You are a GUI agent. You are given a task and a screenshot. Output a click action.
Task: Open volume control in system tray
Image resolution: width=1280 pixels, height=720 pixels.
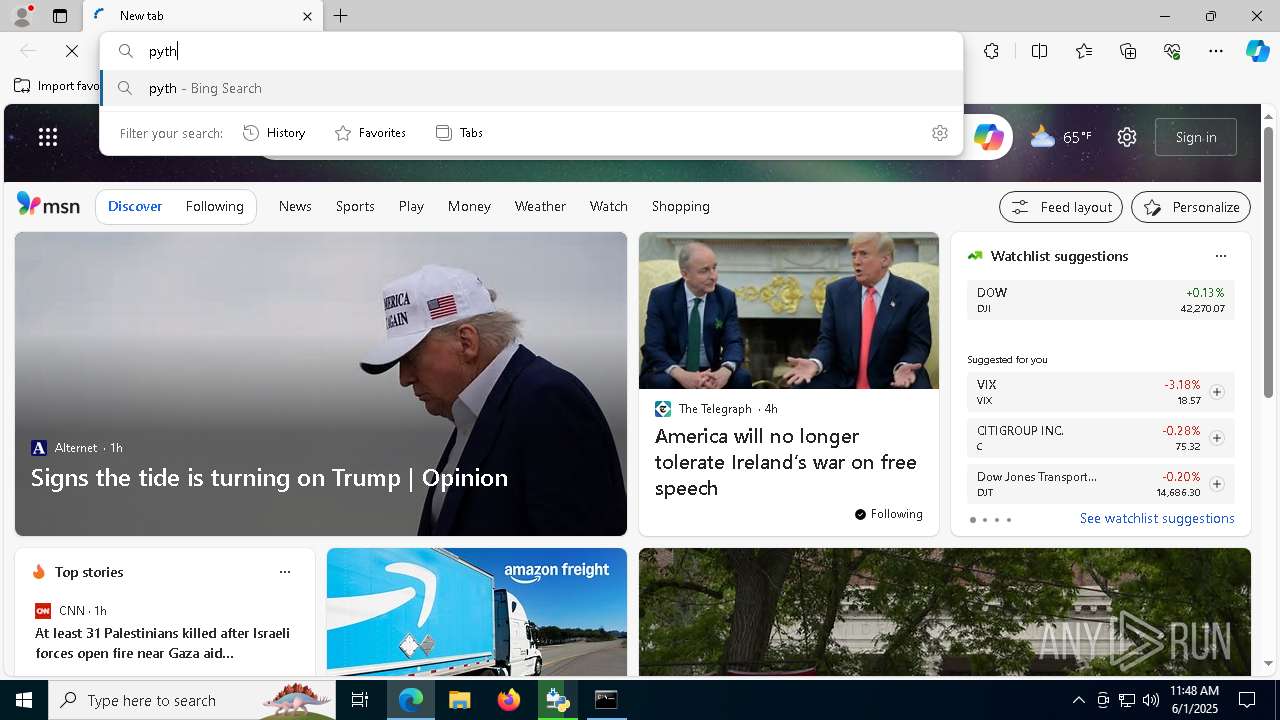click(x=1150, y=700)
